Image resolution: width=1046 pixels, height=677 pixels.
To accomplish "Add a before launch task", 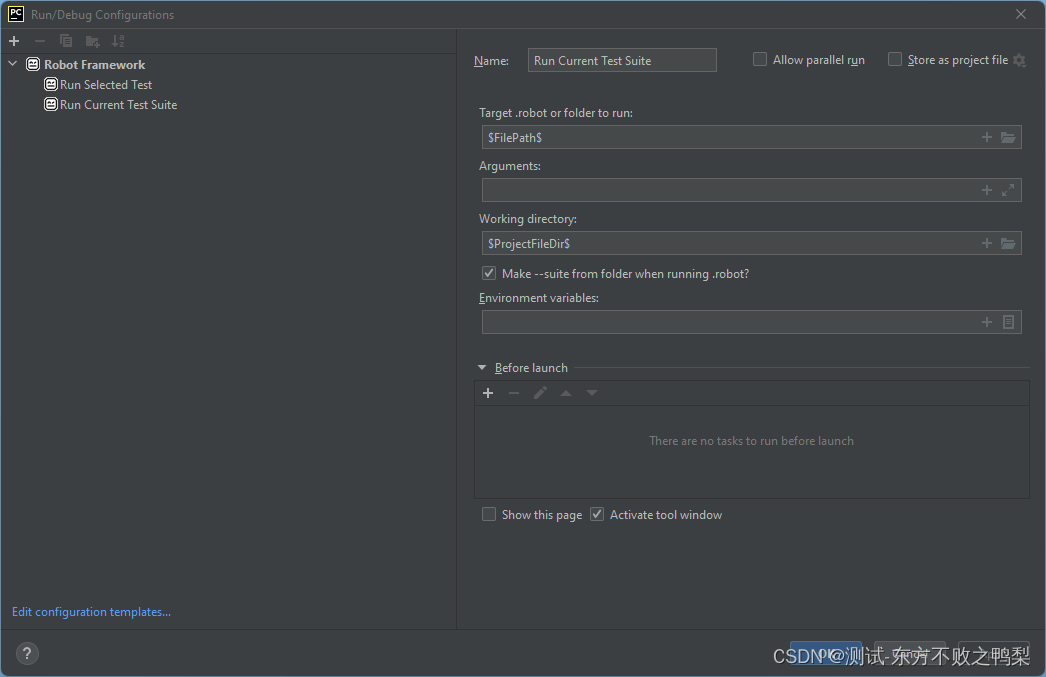I will pos(488,394).
